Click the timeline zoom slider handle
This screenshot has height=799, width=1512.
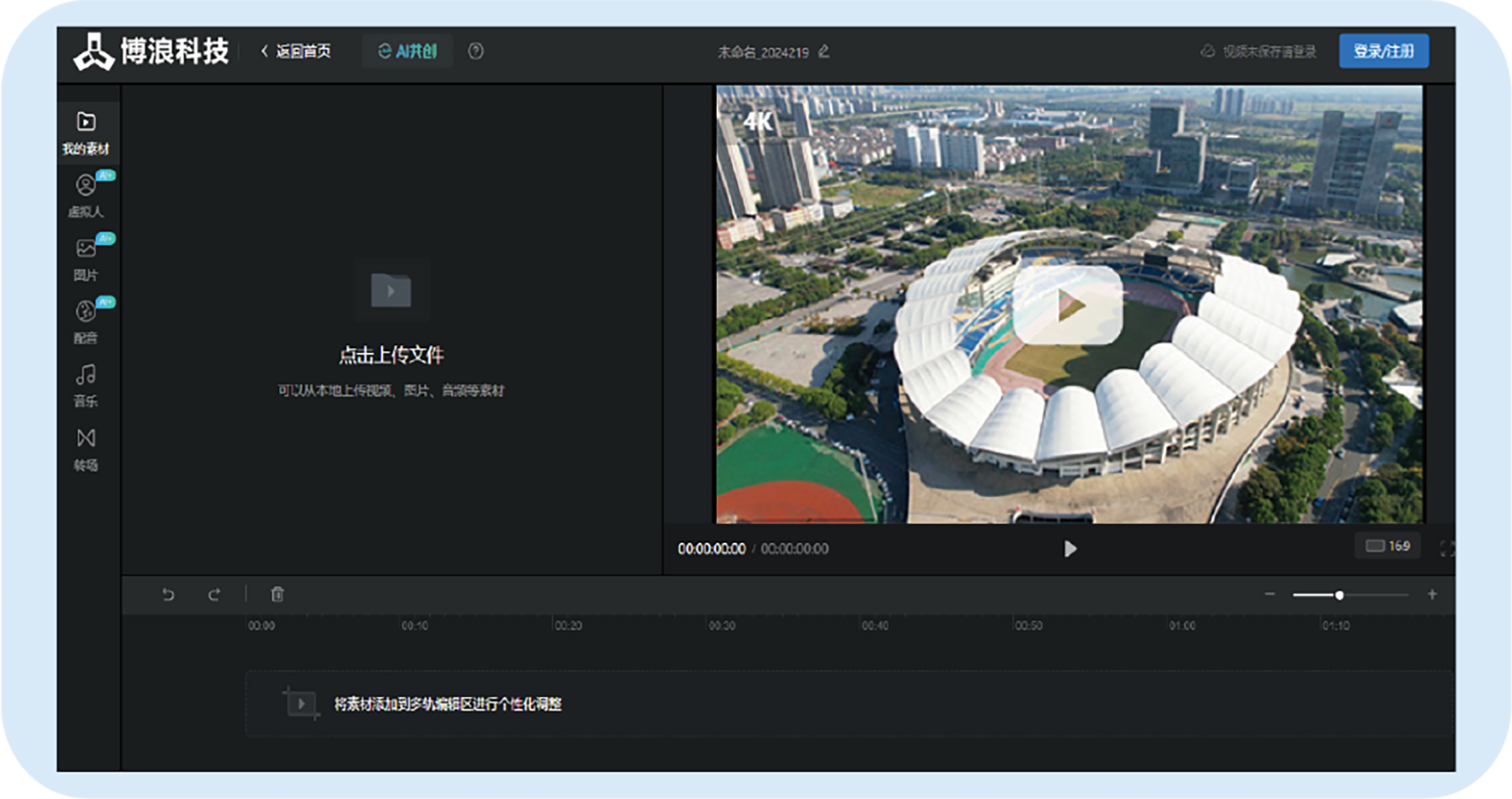tap(1339, 595)
